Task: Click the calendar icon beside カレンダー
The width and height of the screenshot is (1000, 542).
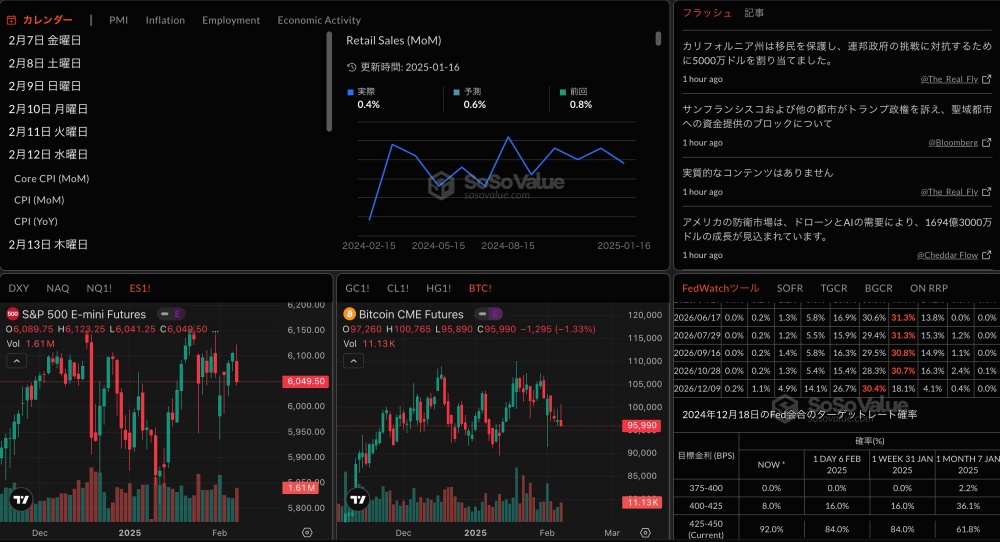Action: point(11,20)
